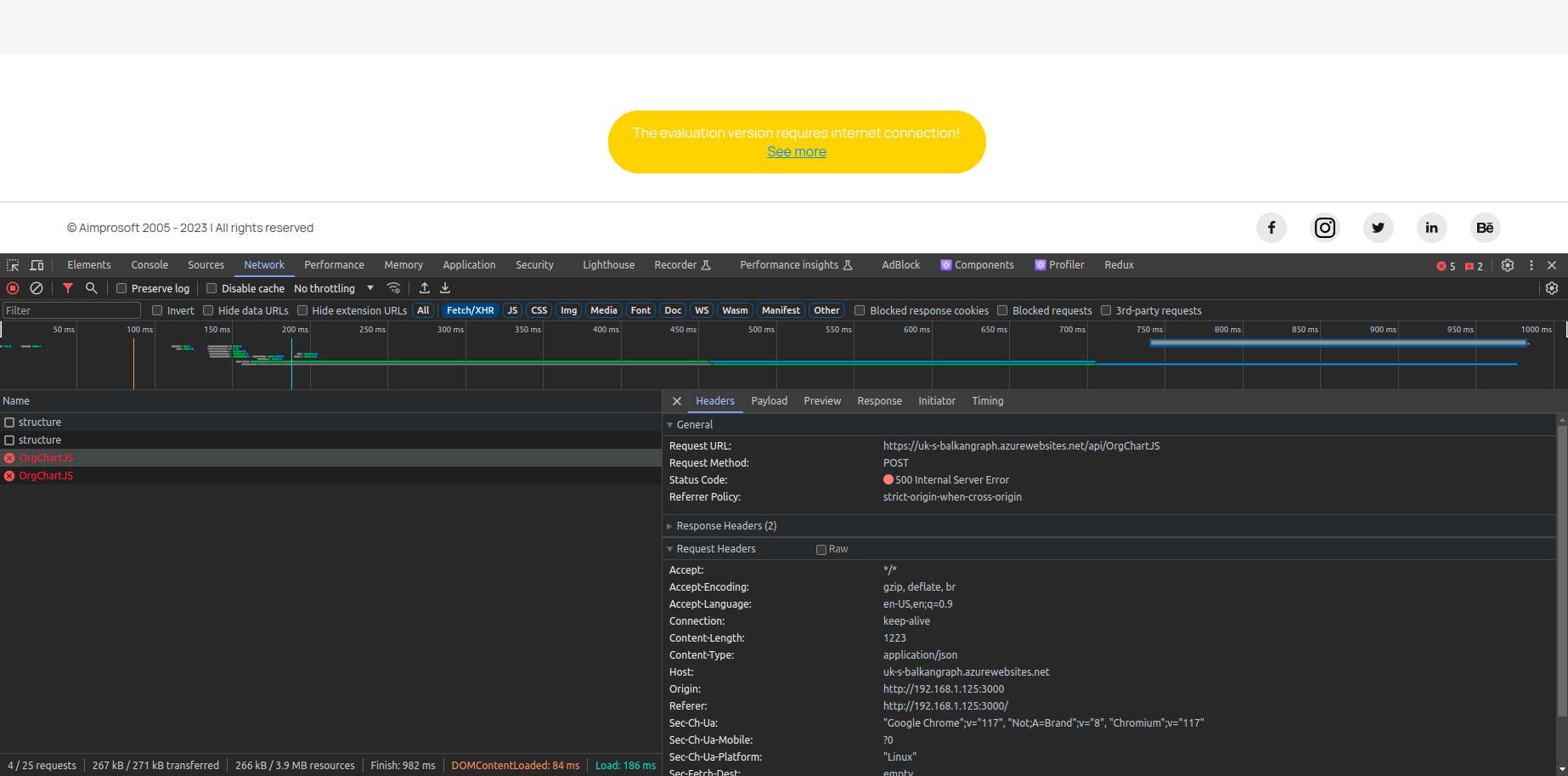1568x776 pixels.
Task: Stop recording the network log
Action: 13,288
